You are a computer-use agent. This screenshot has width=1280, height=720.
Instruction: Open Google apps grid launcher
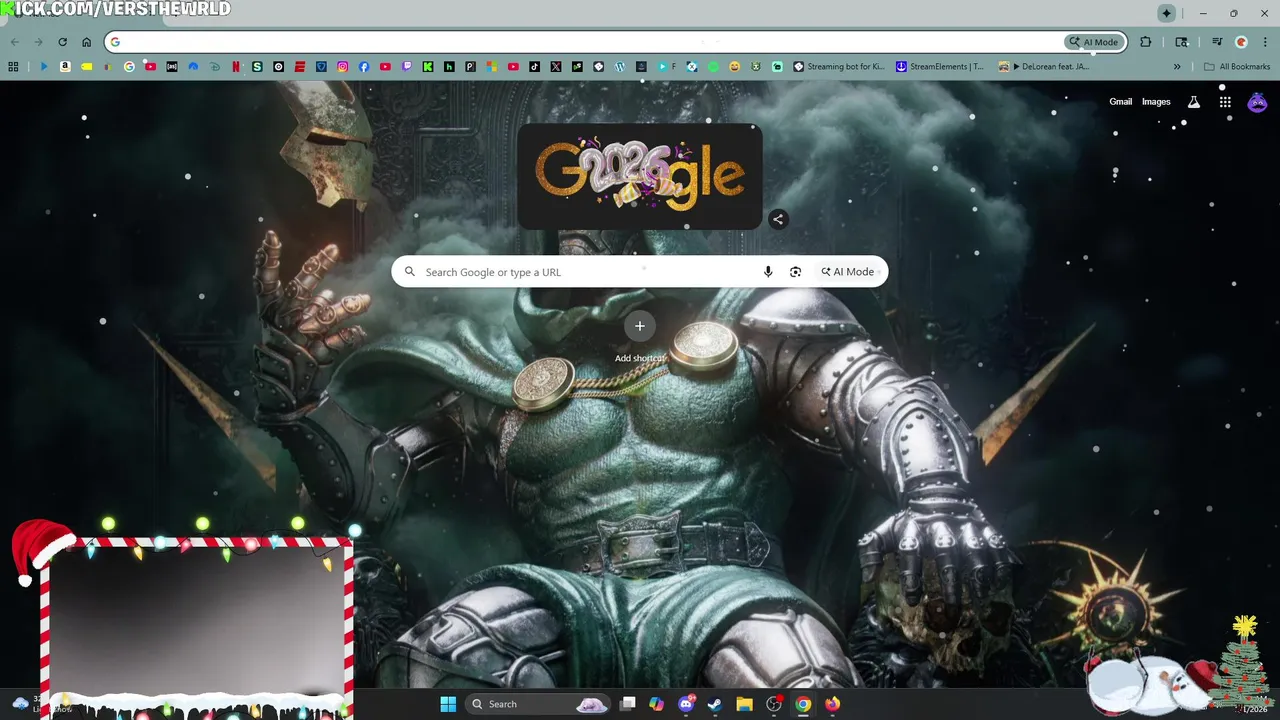pos(1225,102)
